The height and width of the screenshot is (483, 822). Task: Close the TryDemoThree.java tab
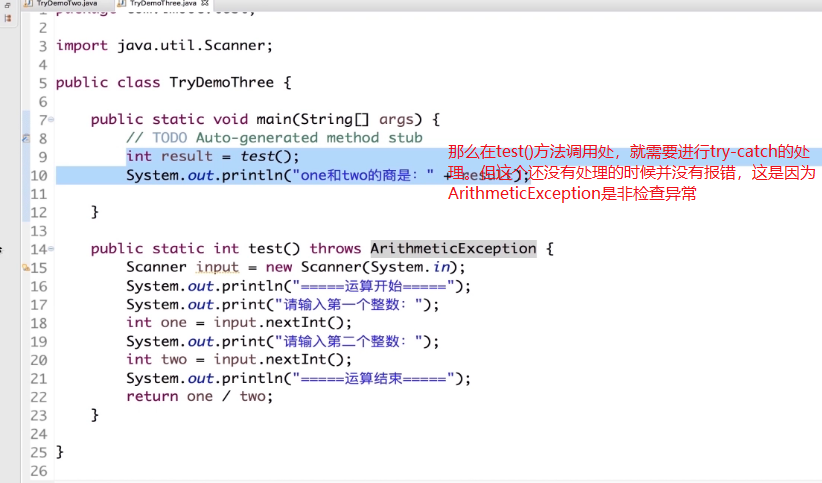205,3
